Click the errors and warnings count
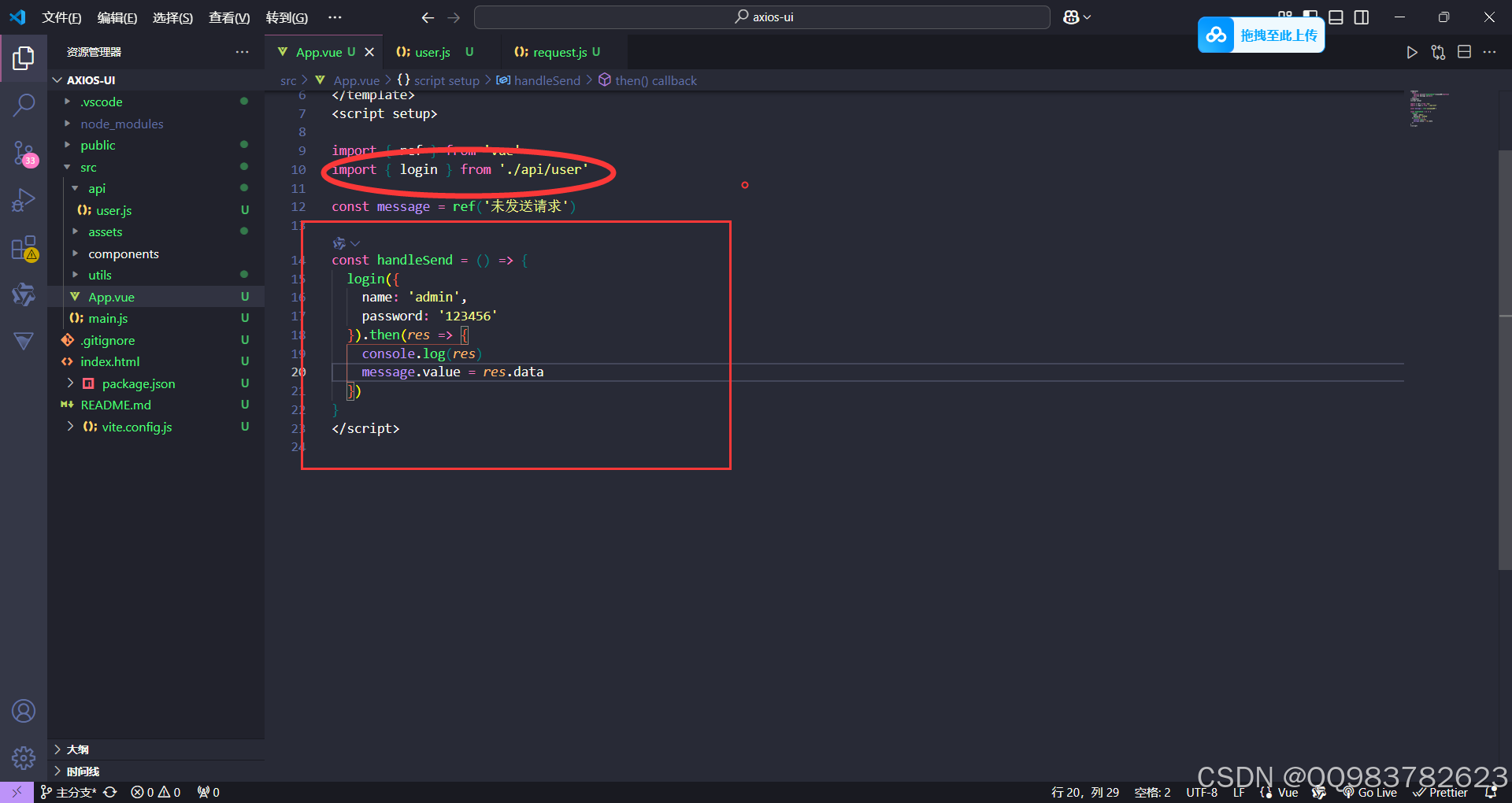 coord(156,792)
